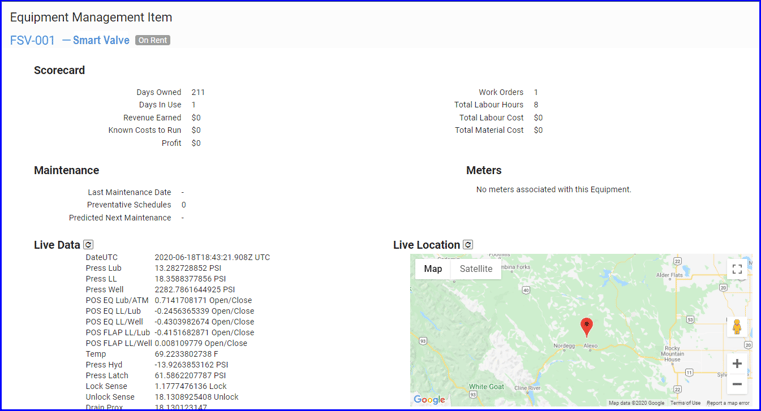The height and width of the screenshot is (411, 761).
Task: Click the Meters section heading
Action: click(x=484, y=170)
